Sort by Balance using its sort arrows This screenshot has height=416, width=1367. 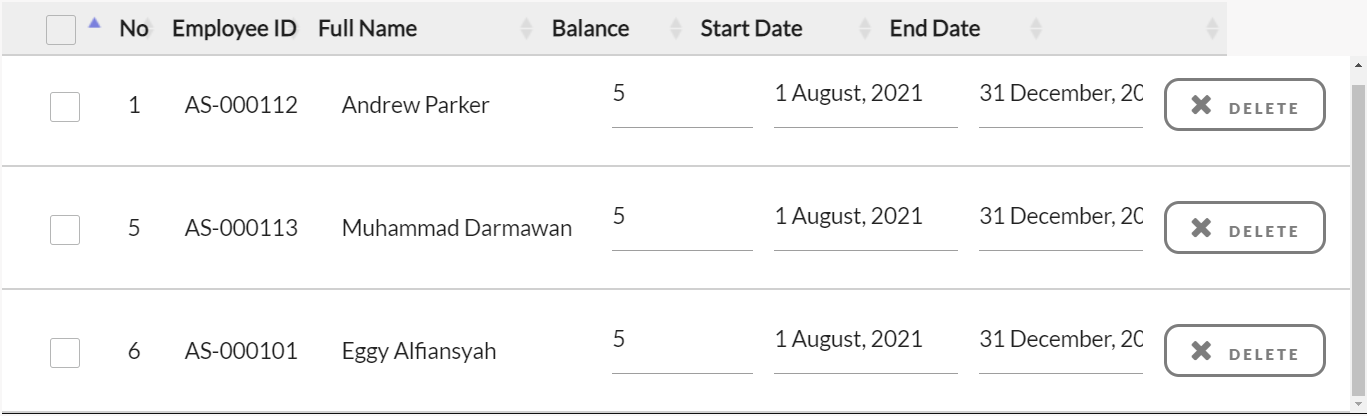pos(676,30)
